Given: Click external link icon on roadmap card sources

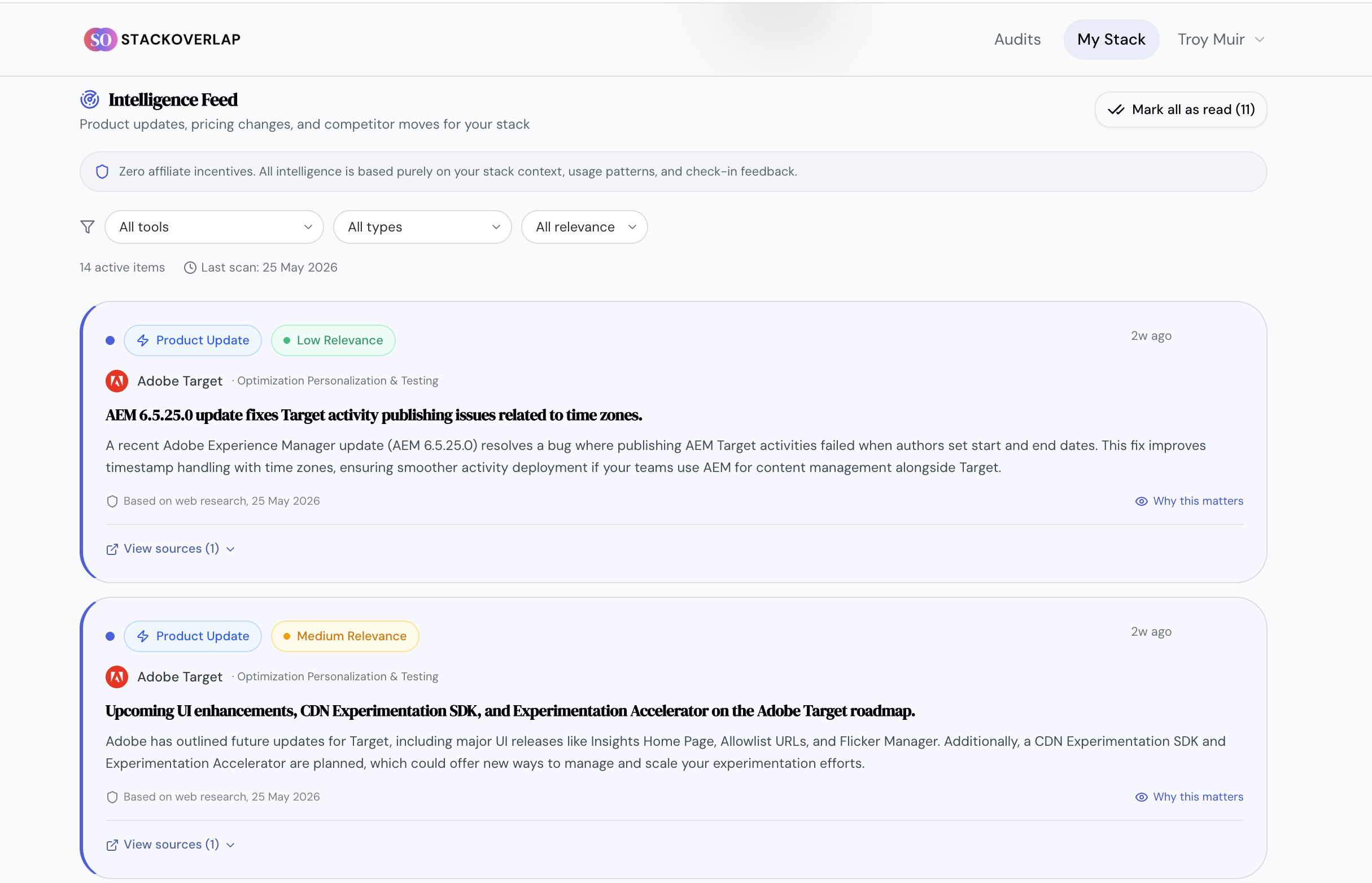Looking at the screenshot, I should (x=112, y=845).
